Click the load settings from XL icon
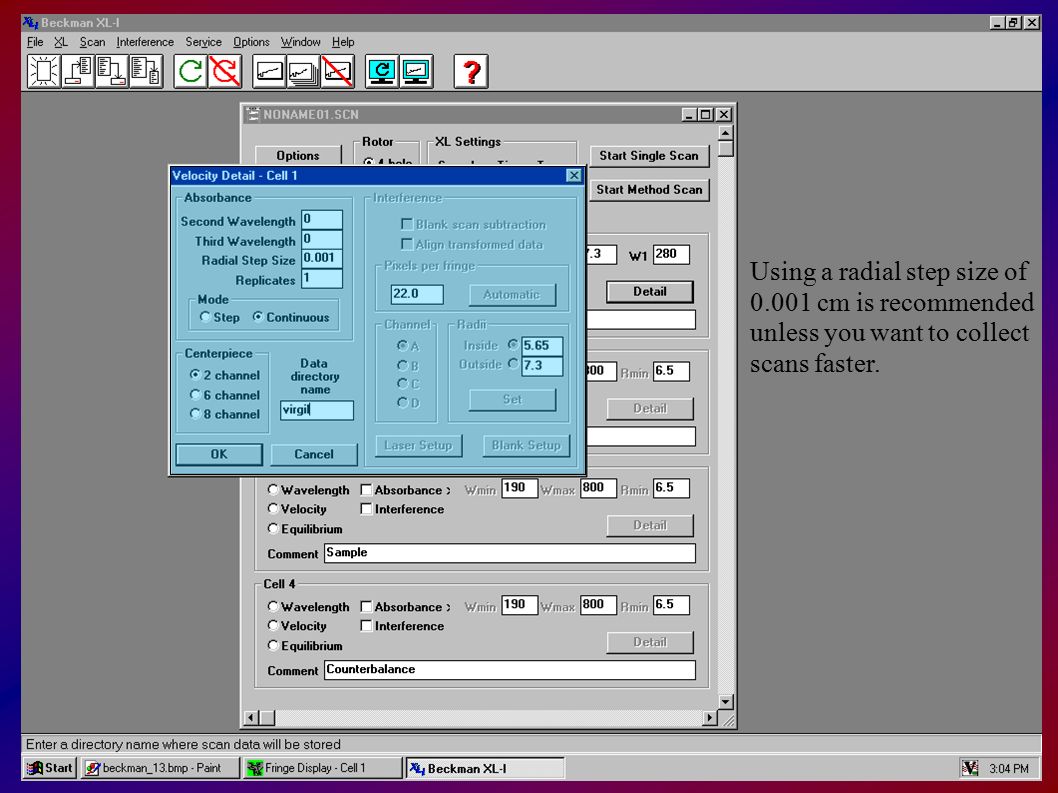Image resolution: width=1058 pixels, height=793 pixels. point(78,71)
